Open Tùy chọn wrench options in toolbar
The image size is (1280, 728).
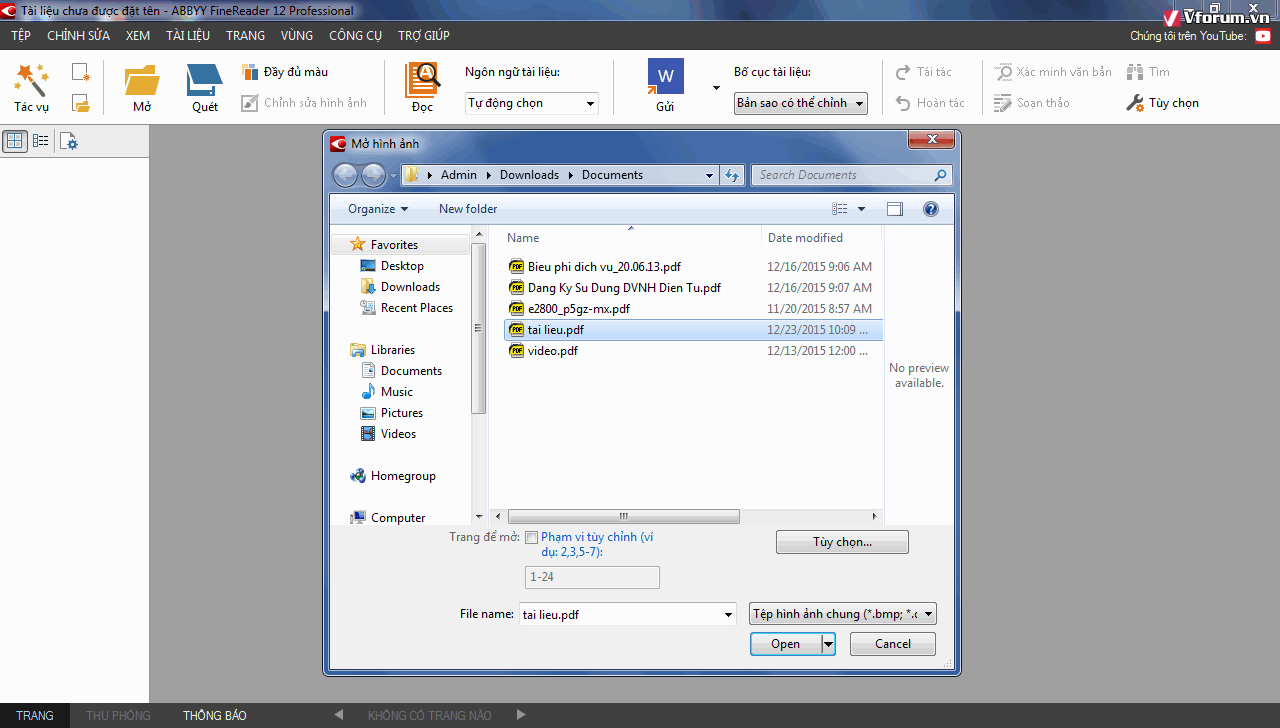point(1162,103)
